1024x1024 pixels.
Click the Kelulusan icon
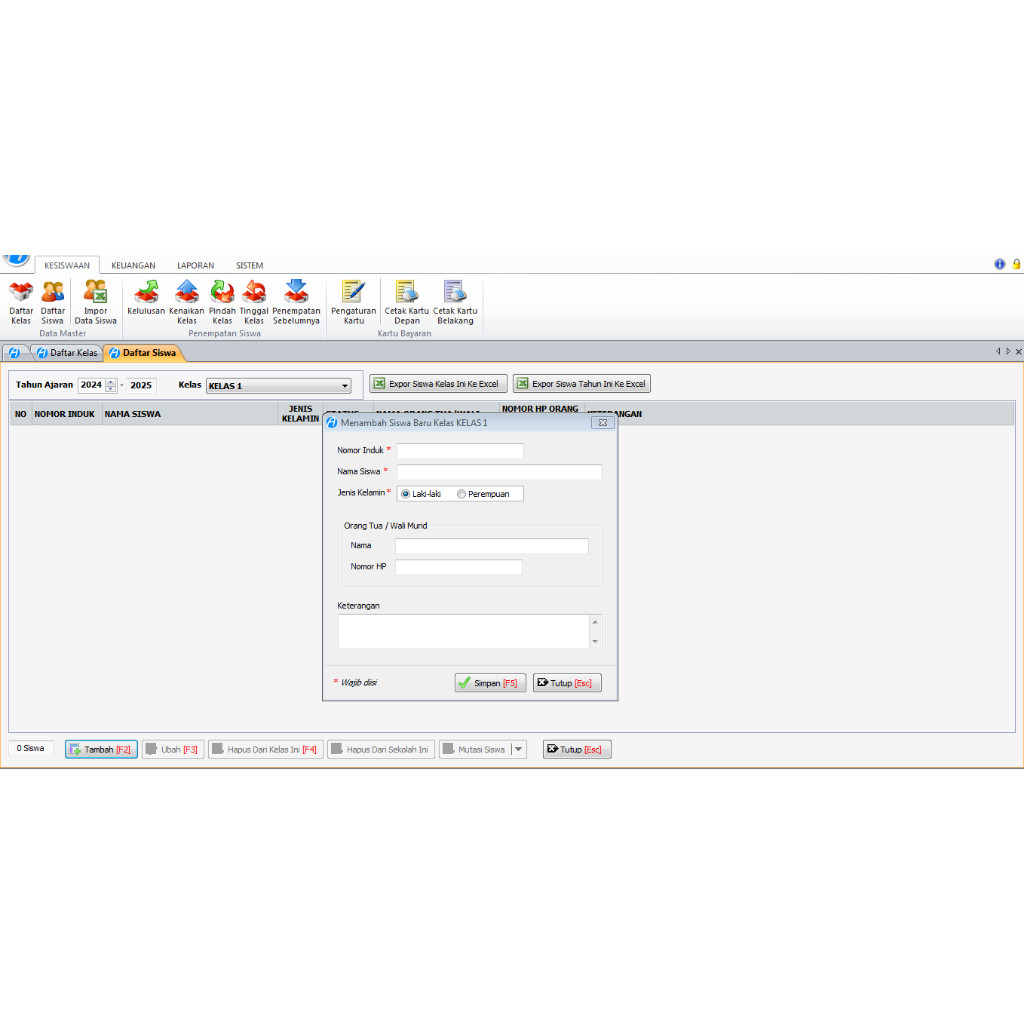point(147,300)
